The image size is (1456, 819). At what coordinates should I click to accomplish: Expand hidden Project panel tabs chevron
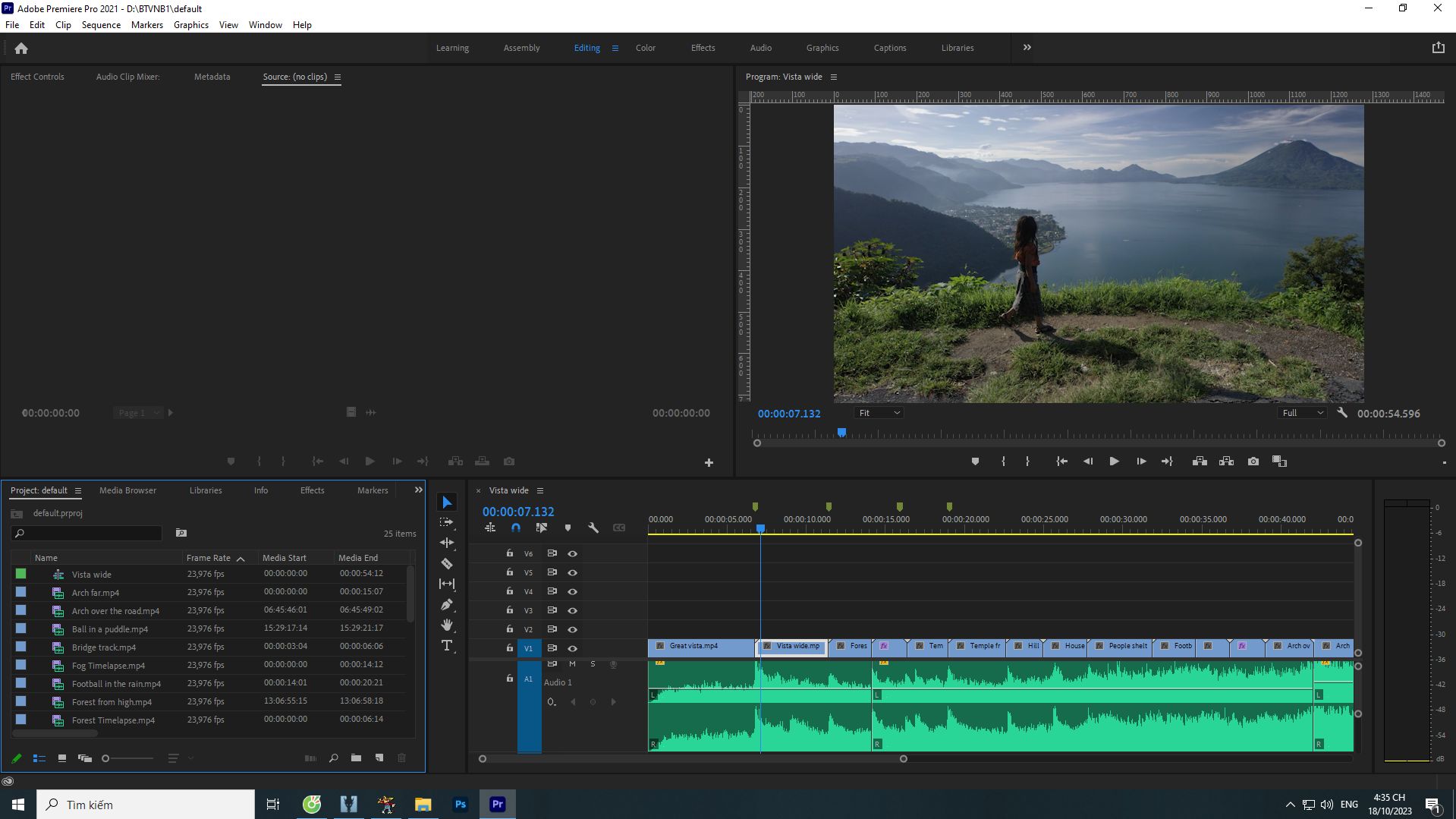tap(418, 490)
